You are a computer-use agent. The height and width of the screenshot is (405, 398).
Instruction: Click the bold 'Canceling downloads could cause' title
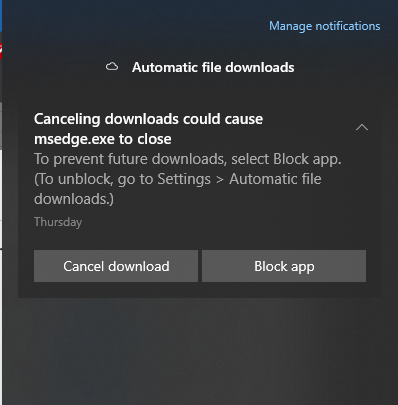[148, 119]
